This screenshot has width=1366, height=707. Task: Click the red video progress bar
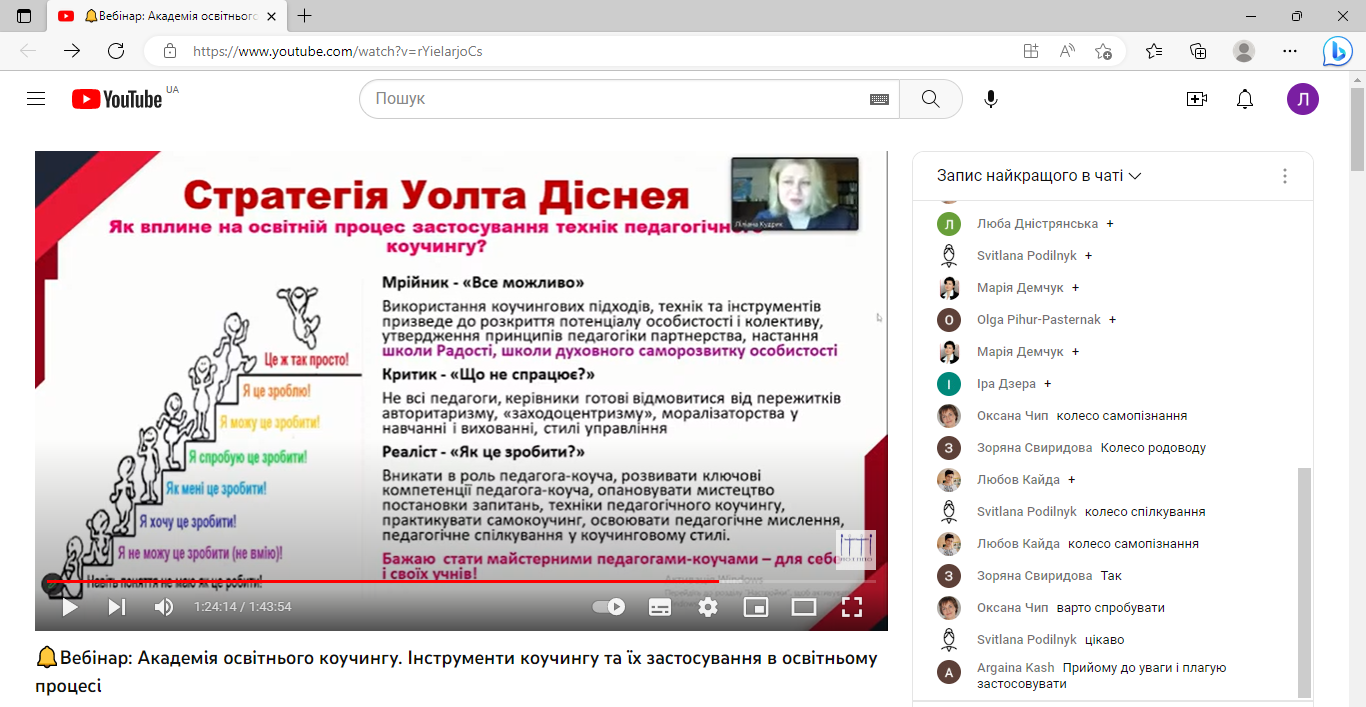[400, 581]
